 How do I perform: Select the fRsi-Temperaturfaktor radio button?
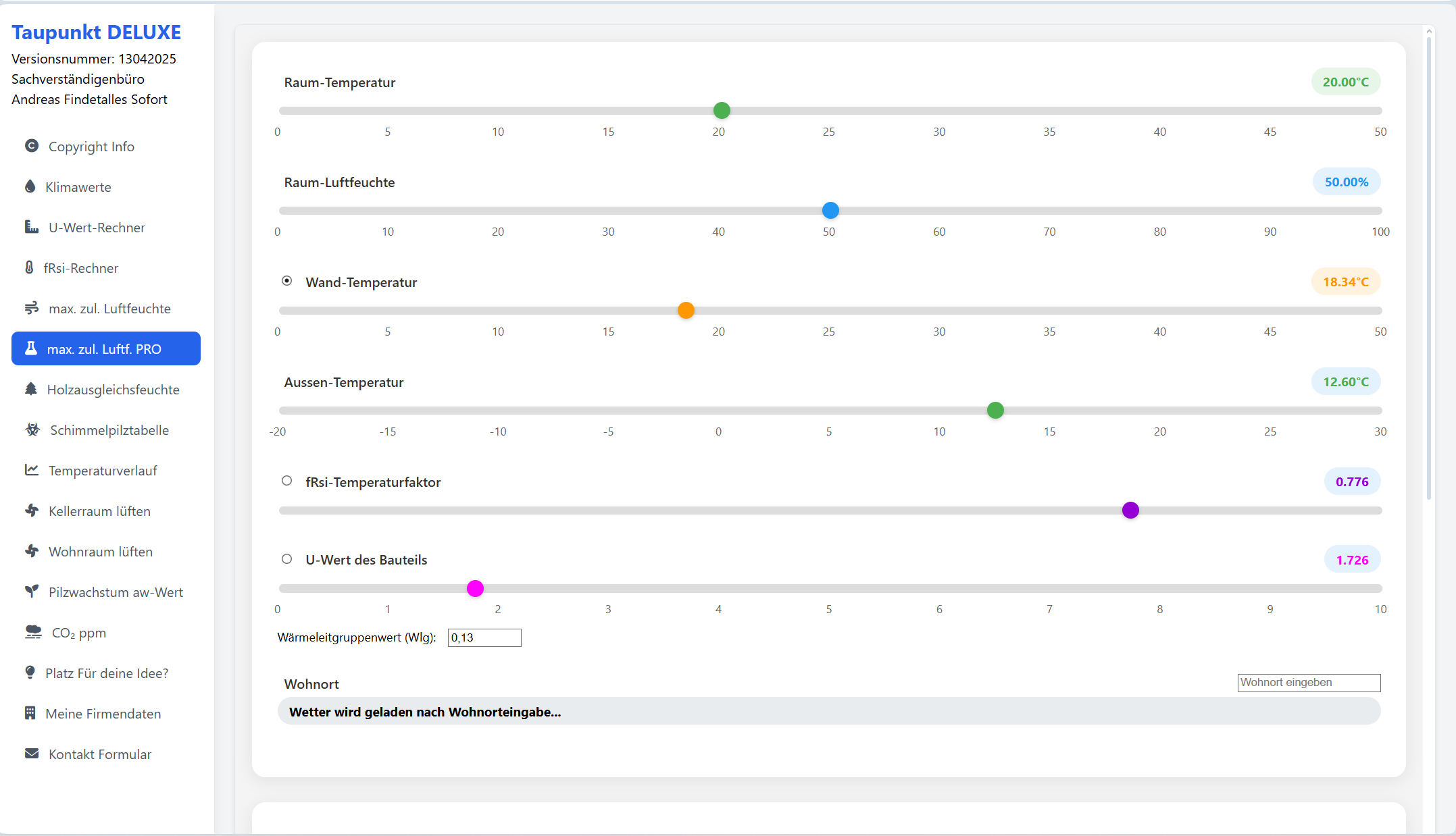coord(287,481)
